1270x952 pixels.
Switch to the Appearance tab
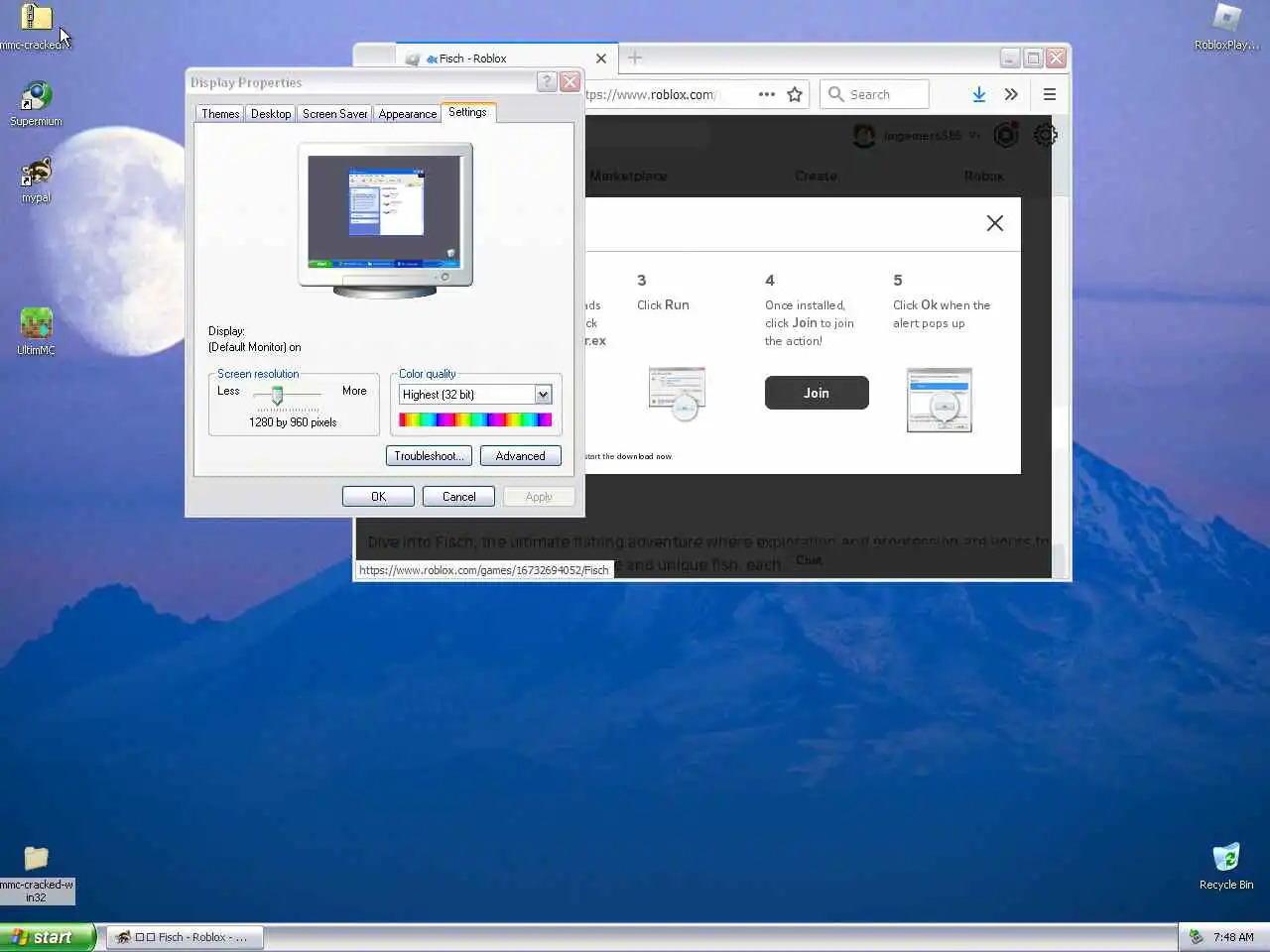[x=407, y=114]
